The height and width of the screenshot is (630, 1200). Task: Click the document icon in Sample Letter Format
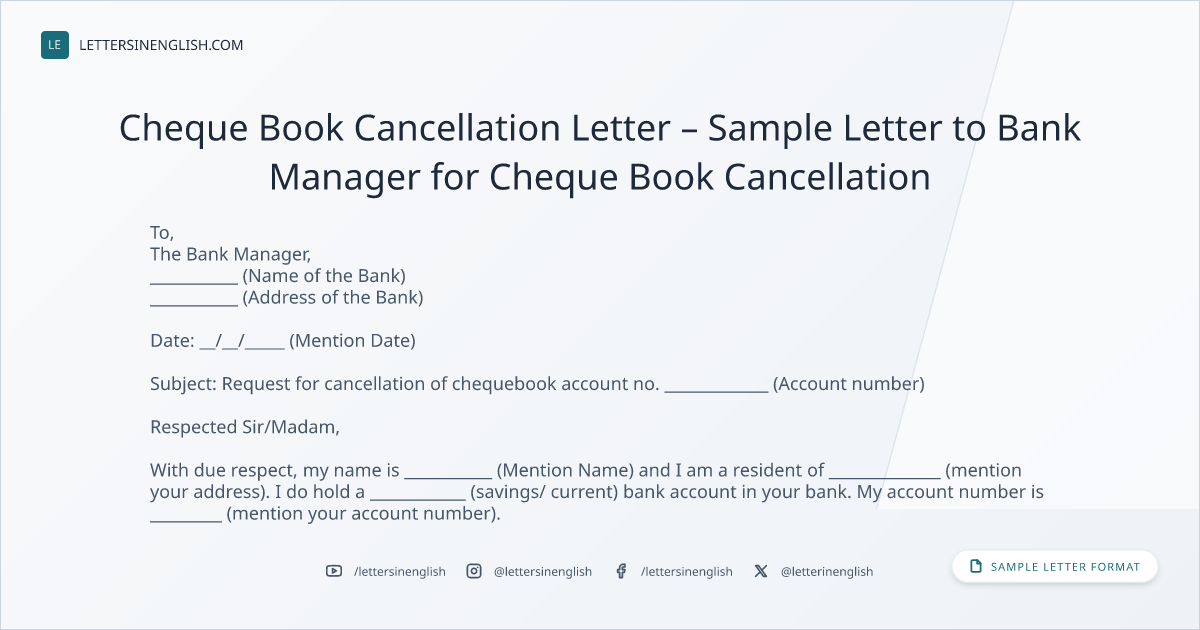(976, 567)
